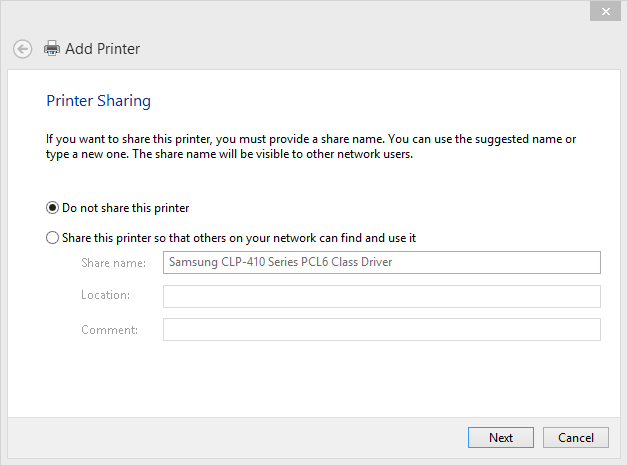The width and height of the screenshot is (627, 466).
Task: Click the Share name label
Action: click(114, 263)
